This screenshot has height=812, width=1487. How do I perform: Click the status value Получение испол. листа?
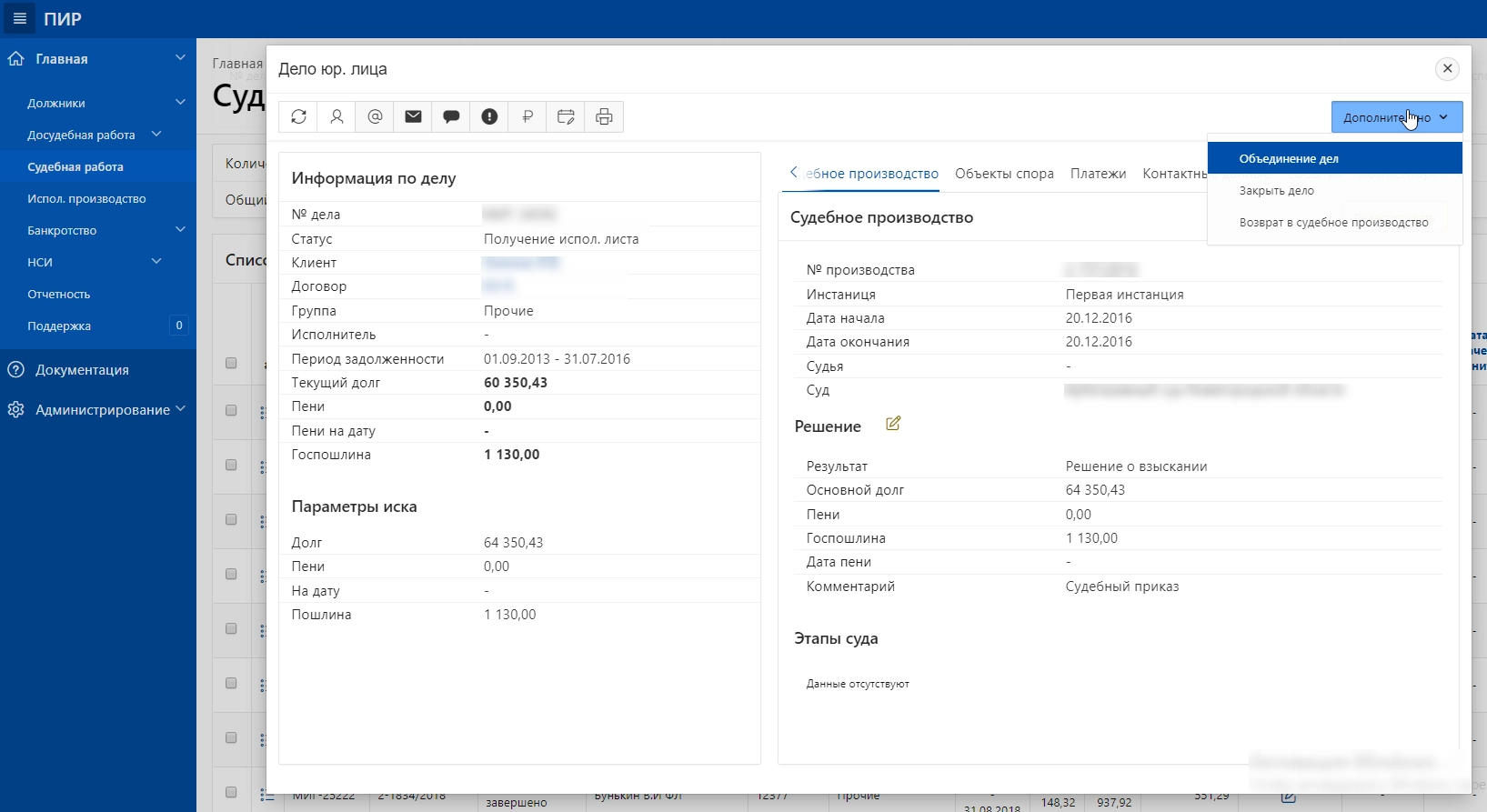pyautogui.click(x=561, y=239)
